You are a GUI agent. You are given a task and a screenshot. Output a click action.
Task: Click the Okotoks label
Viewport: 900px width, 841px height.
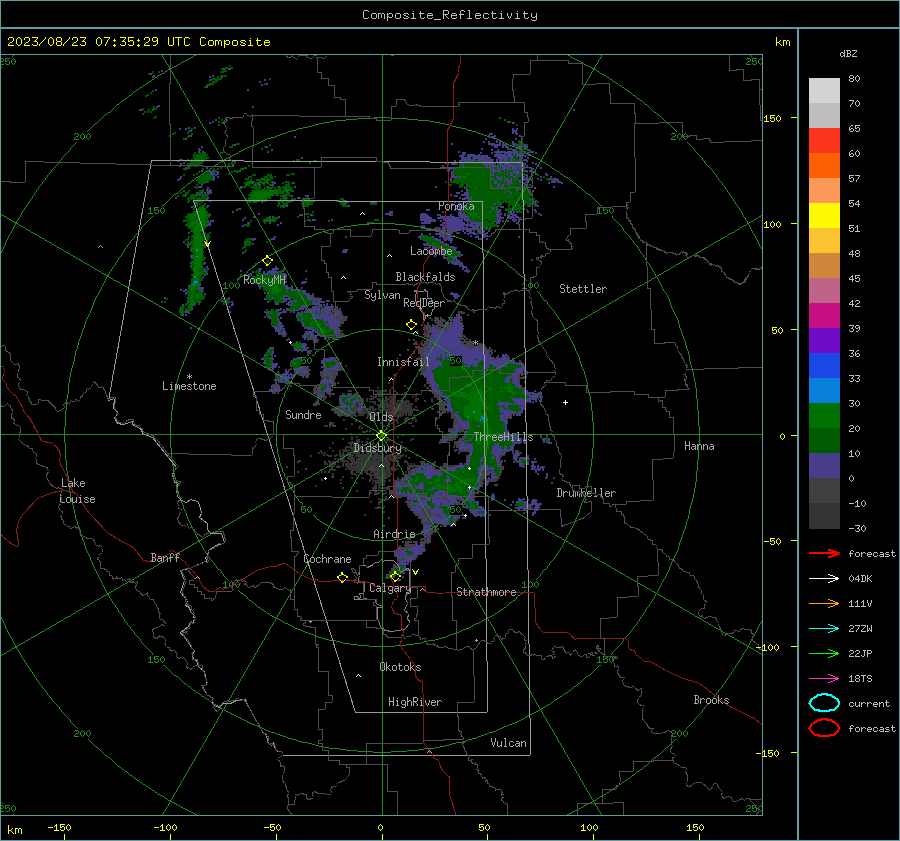[x=400, y=667]
